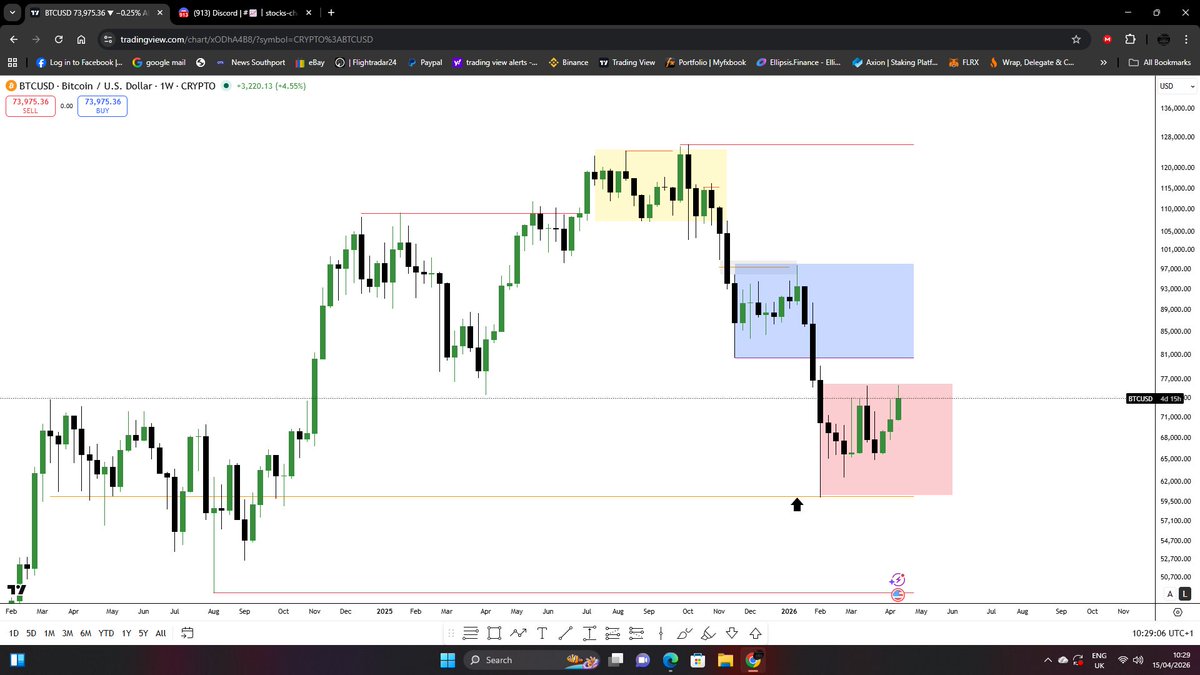Open the Binance bookmark
The image size is (1200, 675).
click(567, 62)
